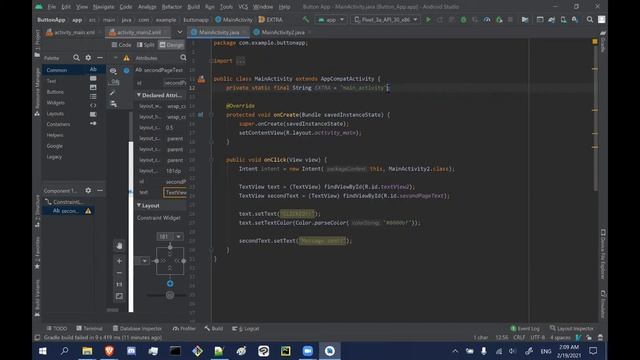
Task: Adjust the horizontal bias slider in Constraint Widget
Action: 170,295
